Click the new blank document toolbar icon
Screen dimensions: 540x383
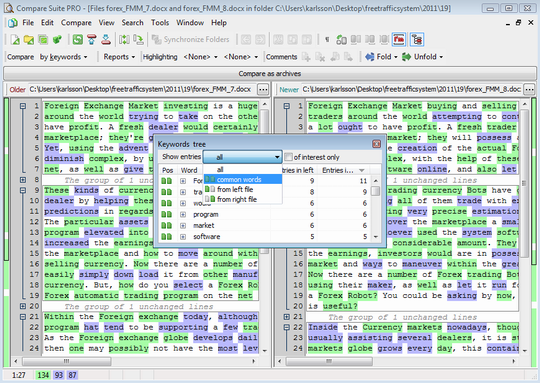tap(15, 40)
